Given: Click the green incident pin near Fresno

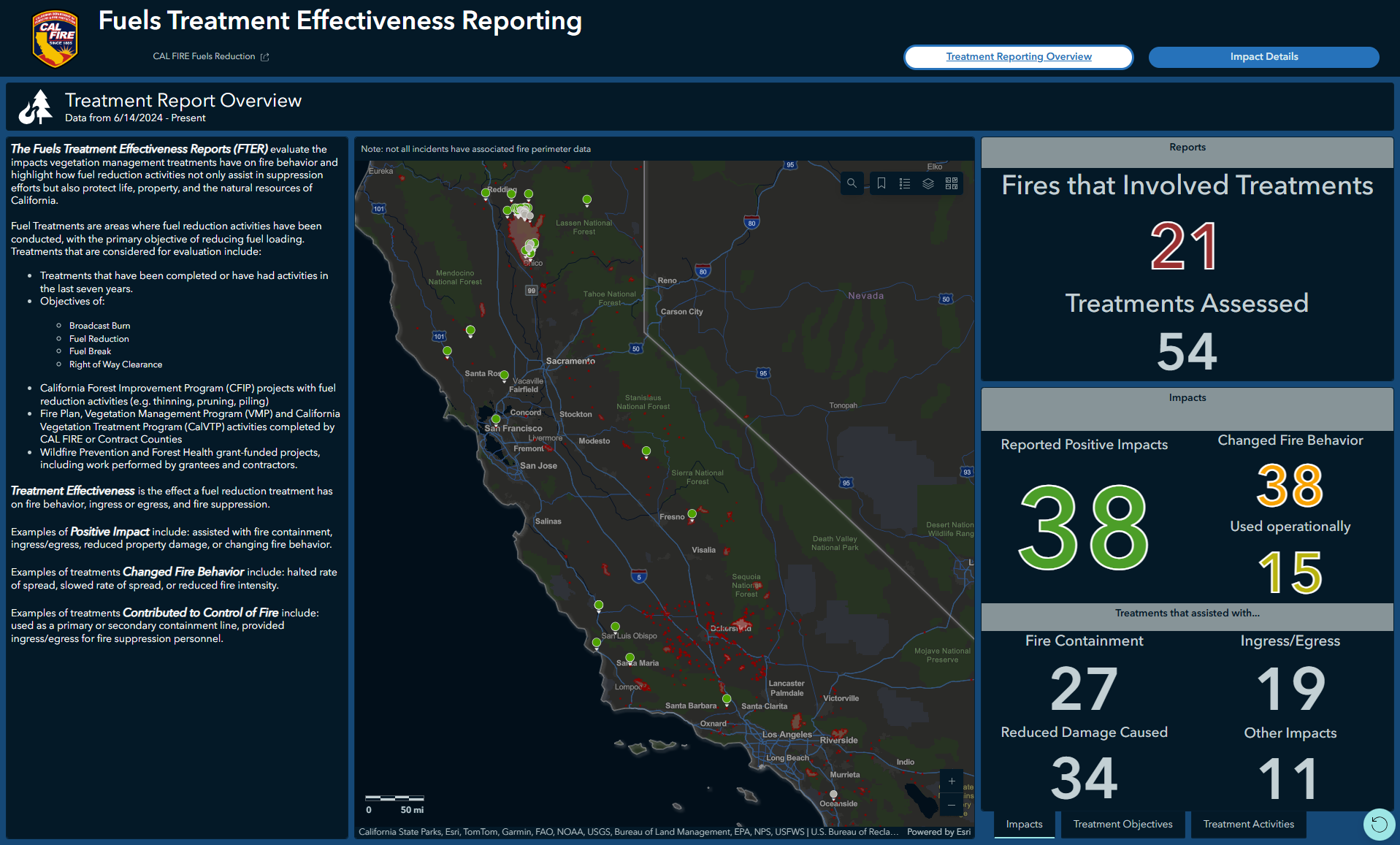Looking at the screenshot, I should (692, 515).
